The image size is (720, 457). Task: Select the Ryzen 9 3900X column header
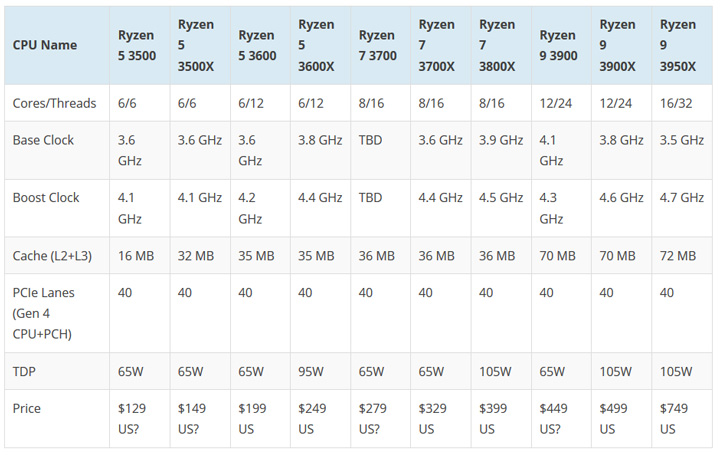click(x=621, y=45)
